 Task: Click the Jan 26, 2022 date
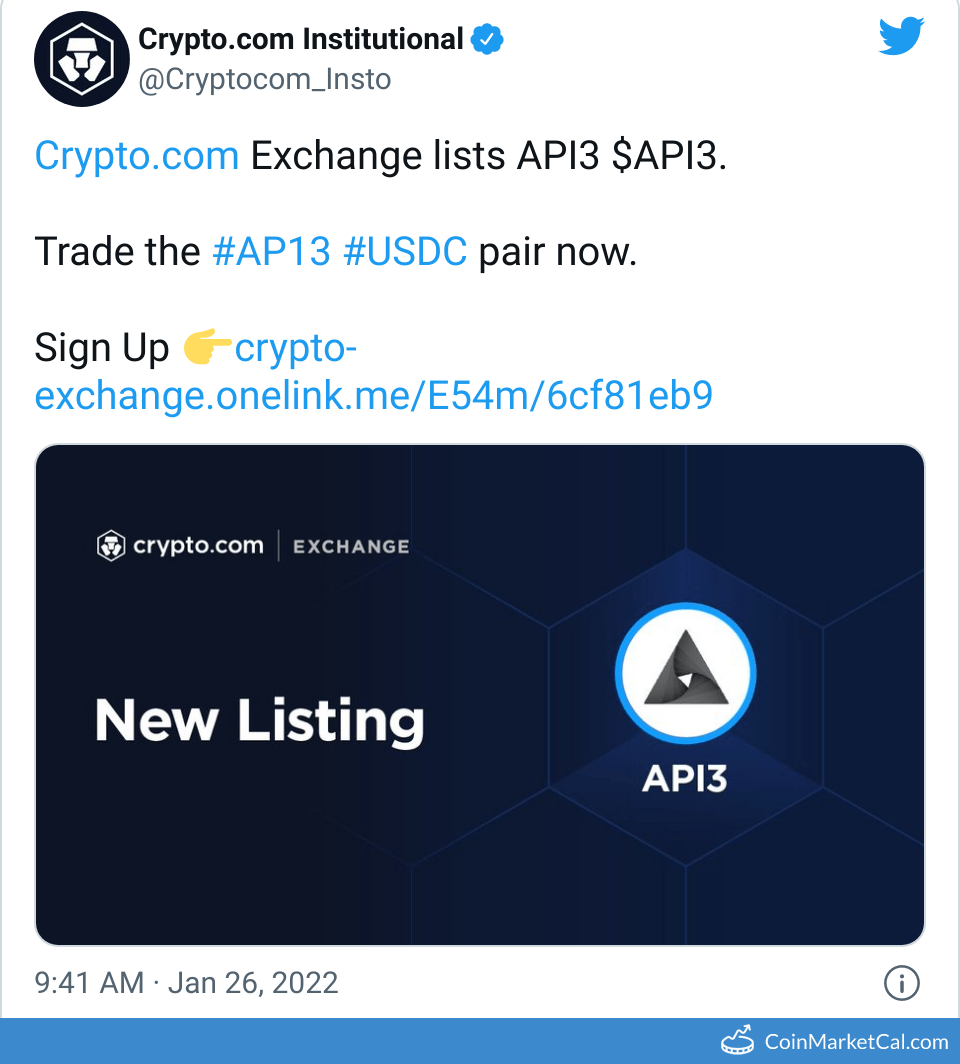tap(253, 982)
